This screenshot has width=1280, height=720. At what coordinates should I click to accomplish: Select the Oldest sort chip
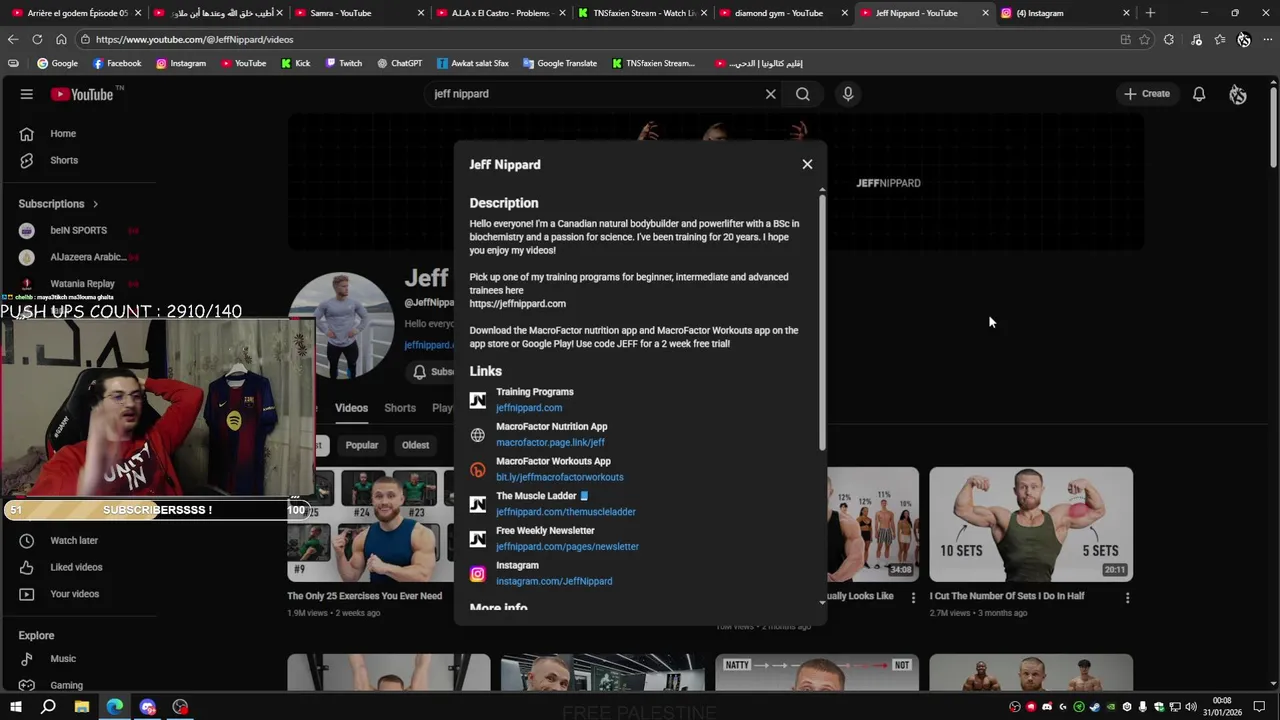click(x=415, y=445)
